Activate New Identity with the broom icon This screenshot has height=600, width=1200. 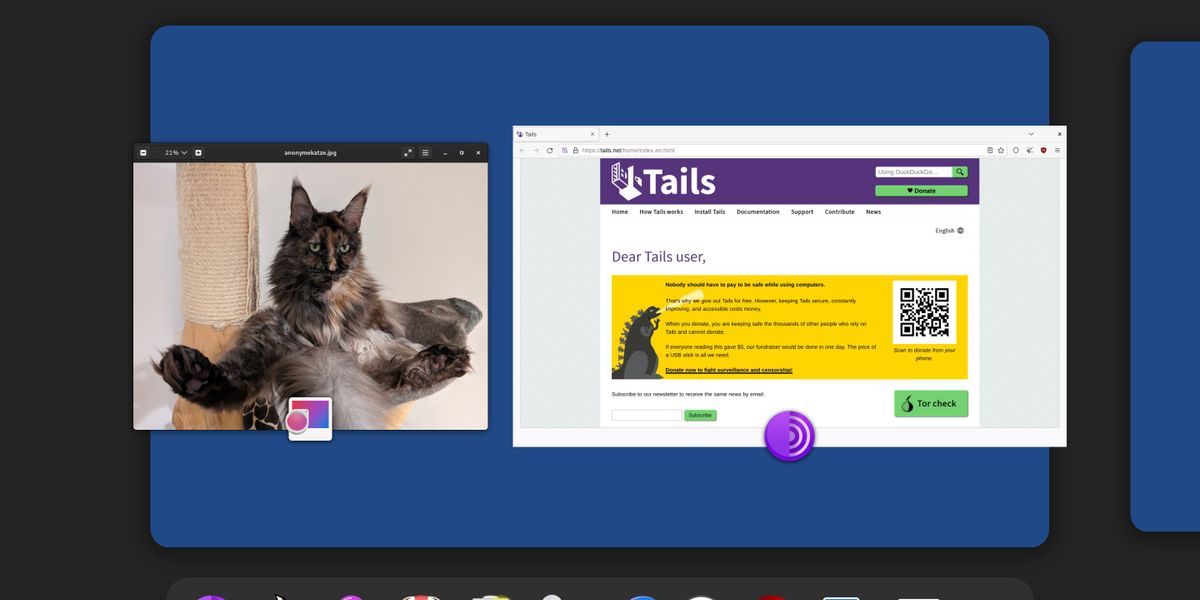click(x=1030, y=150)
